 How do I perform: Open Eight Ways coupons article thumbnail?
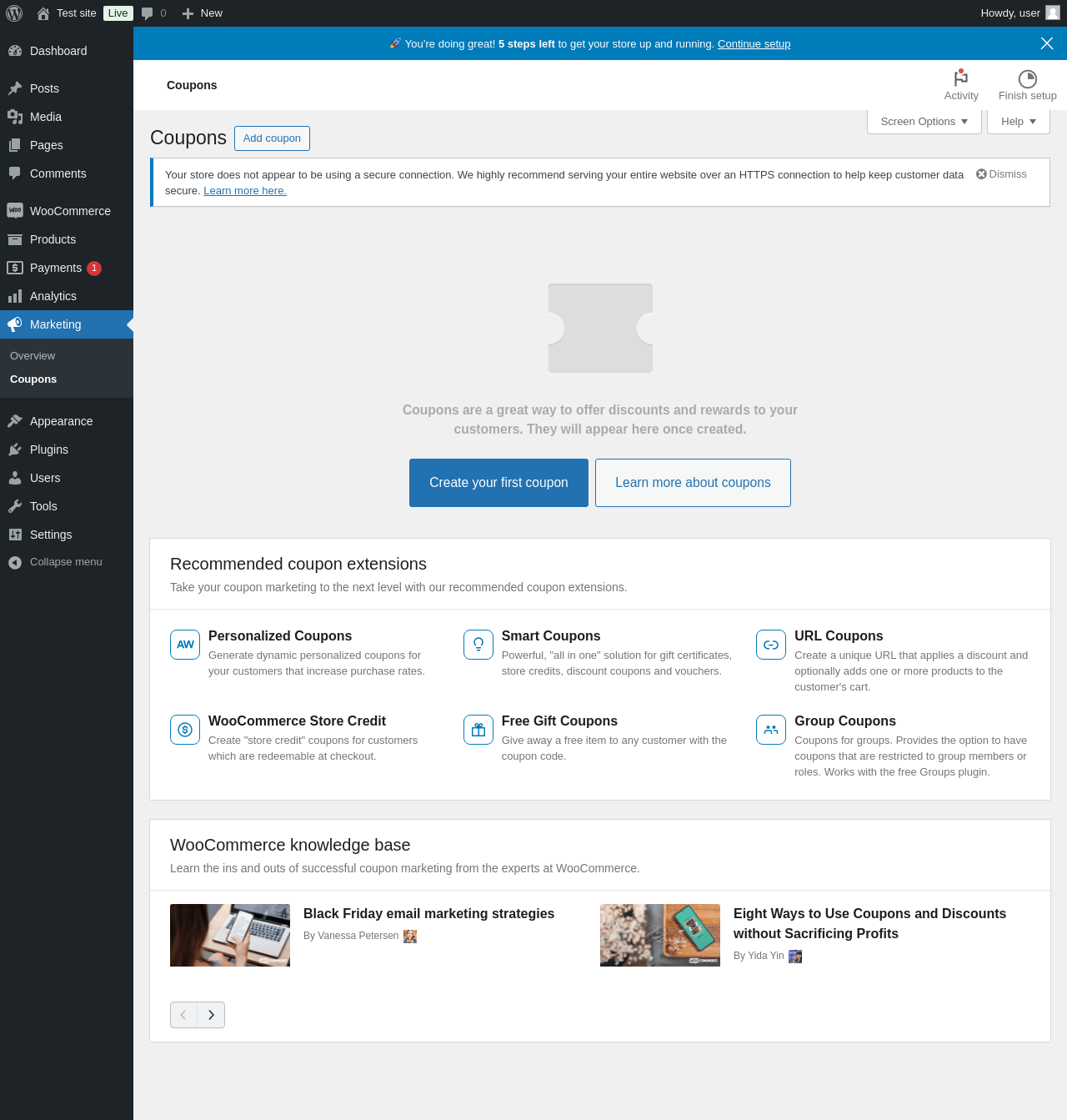pyautogui.click(x=660, y=936)
